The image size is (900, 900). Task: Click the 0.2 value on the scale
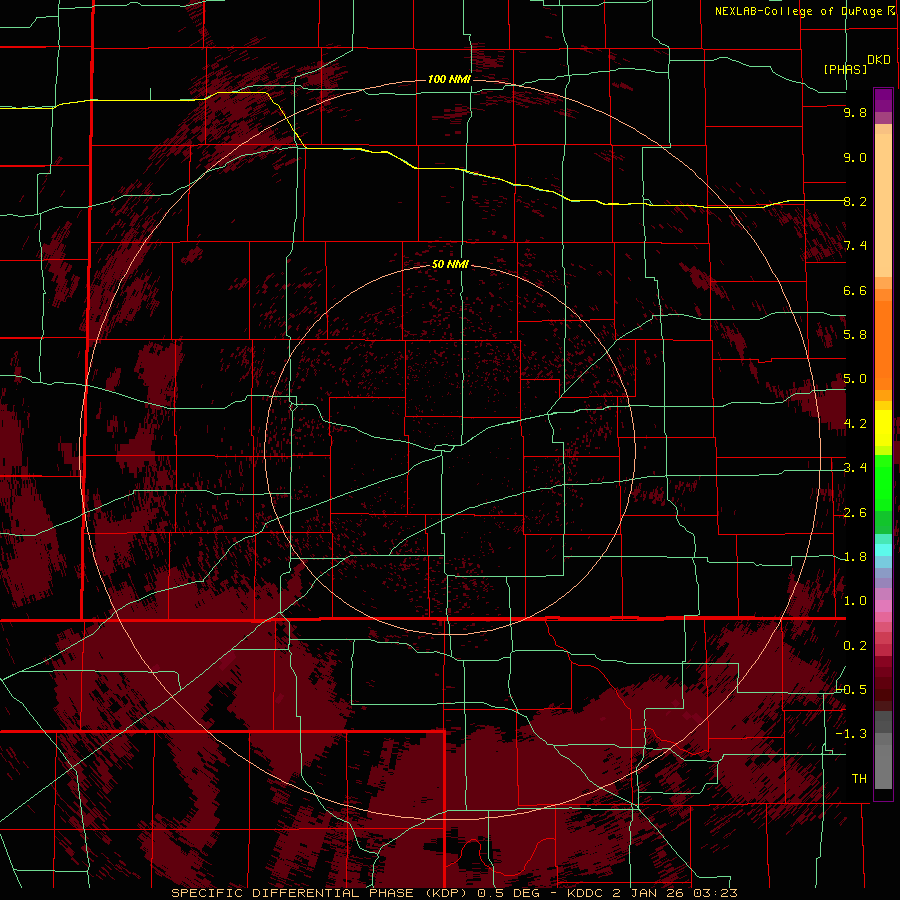pos(855,645)
